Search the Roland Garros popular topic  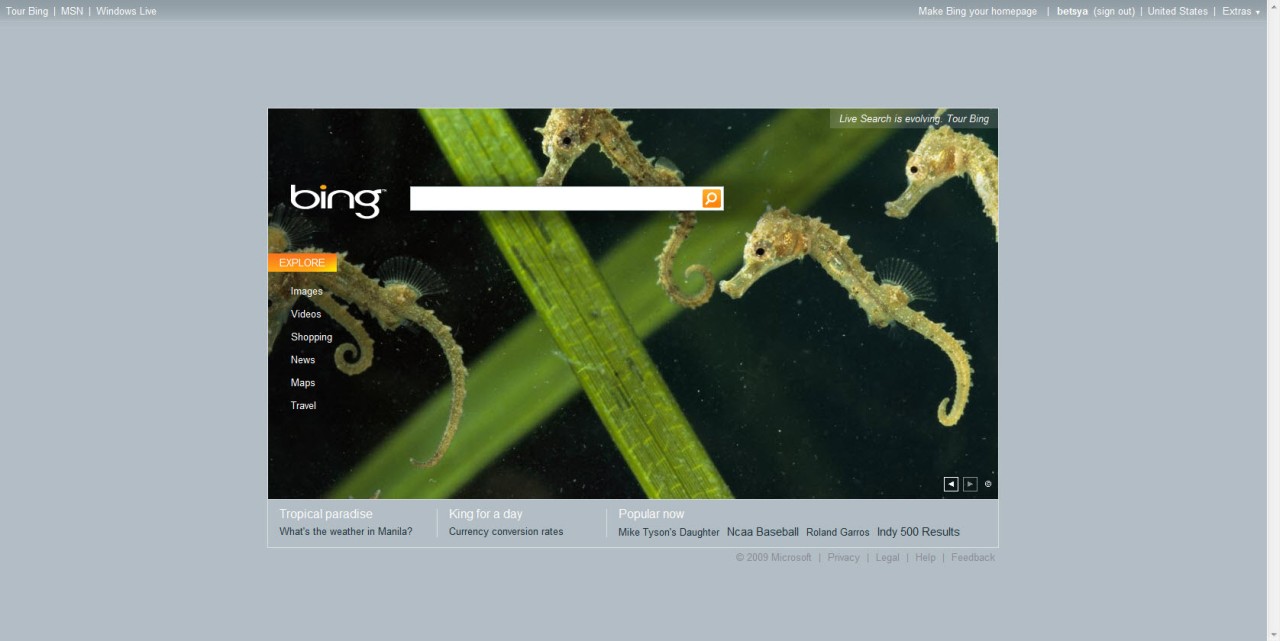(x=837, y=532)
